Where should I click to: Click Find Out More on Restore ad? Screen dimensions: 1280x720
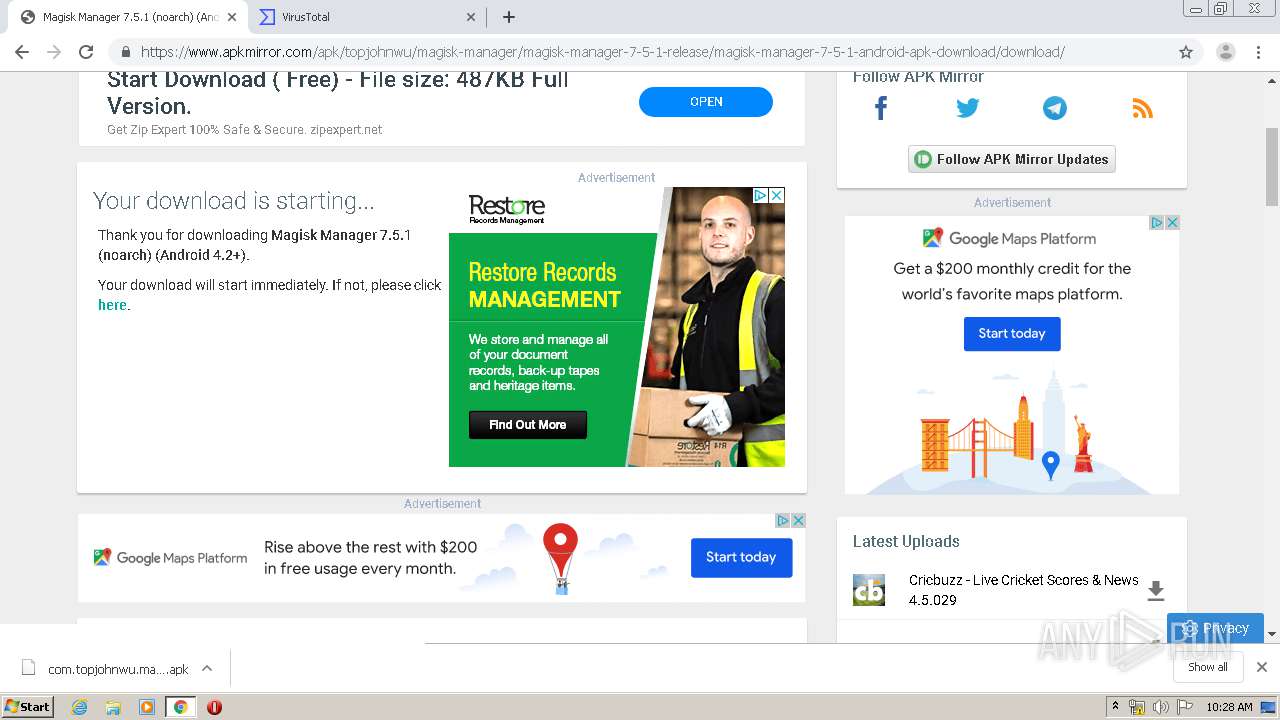point(528,425)
